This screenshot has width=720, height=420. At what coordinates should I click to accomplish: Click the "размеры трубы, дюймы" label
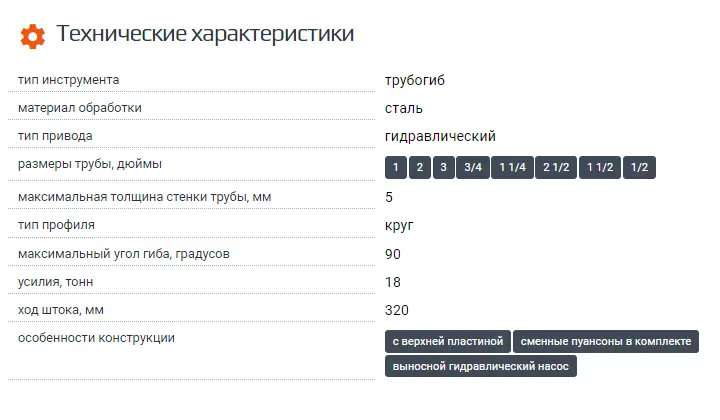(90, 164)
